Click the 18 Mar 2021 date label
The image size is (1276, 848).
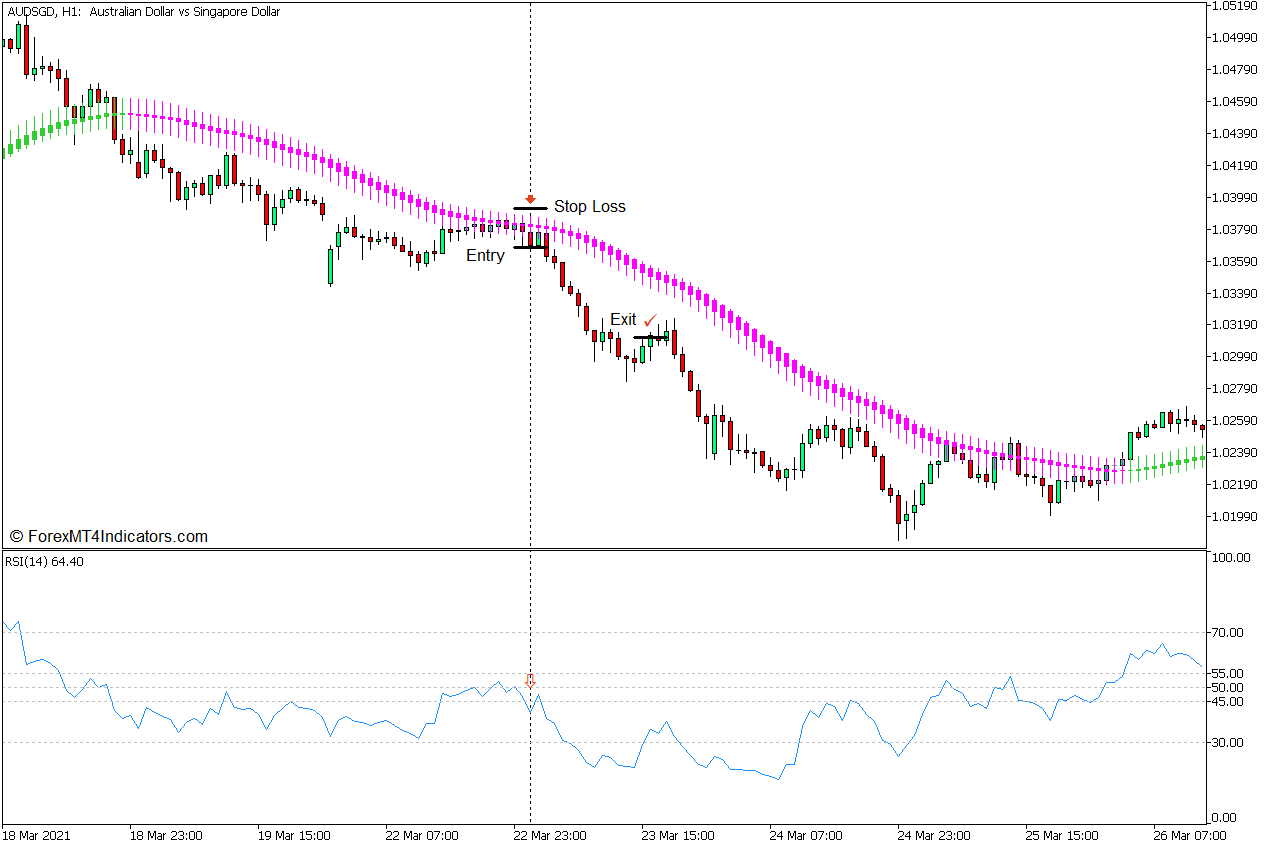tap(38, 835)
